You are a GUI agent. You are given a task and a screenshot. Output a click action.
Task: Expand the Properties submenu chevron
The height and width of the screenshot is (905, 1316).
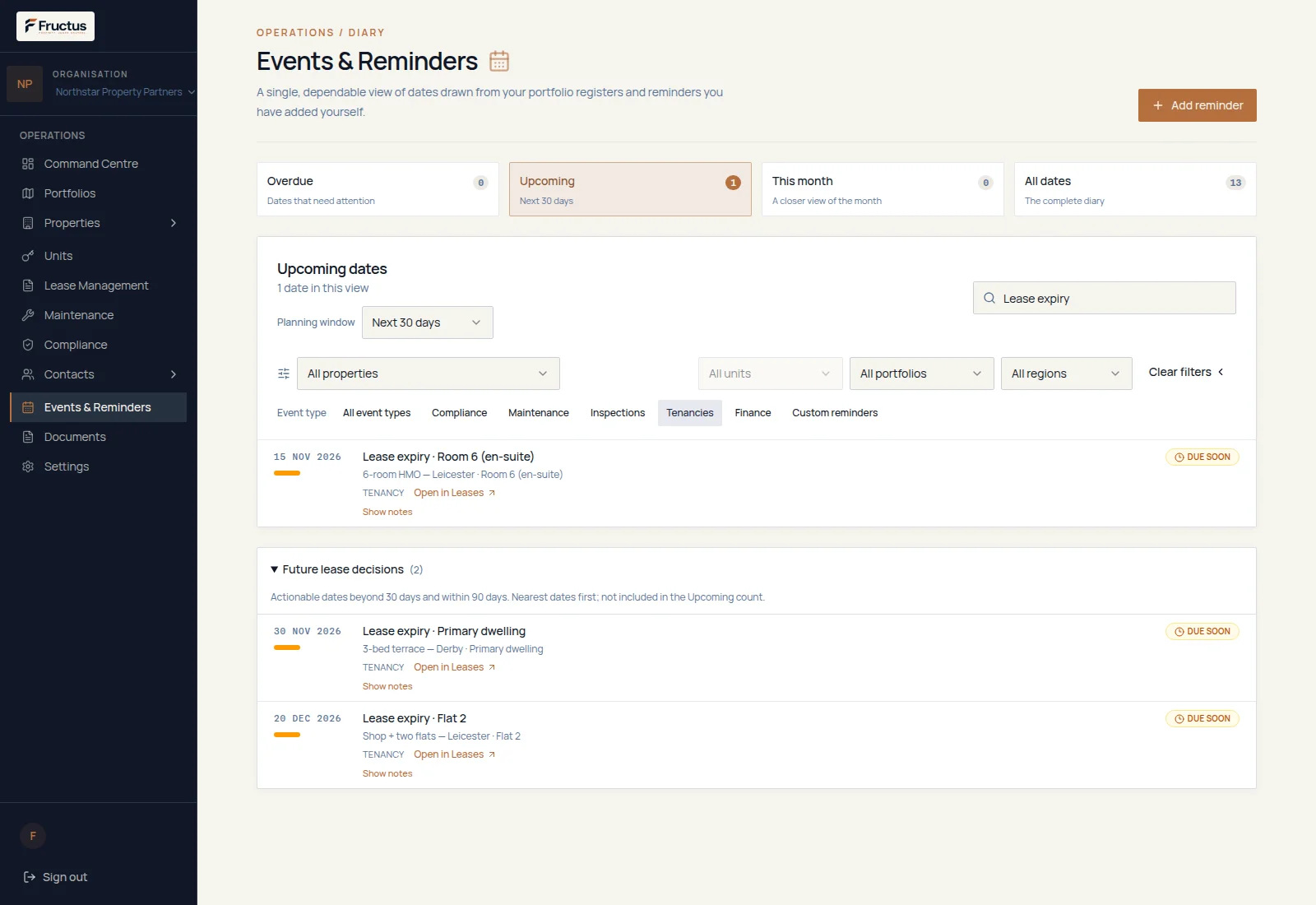pyautogui.click(x=174, y=223)
